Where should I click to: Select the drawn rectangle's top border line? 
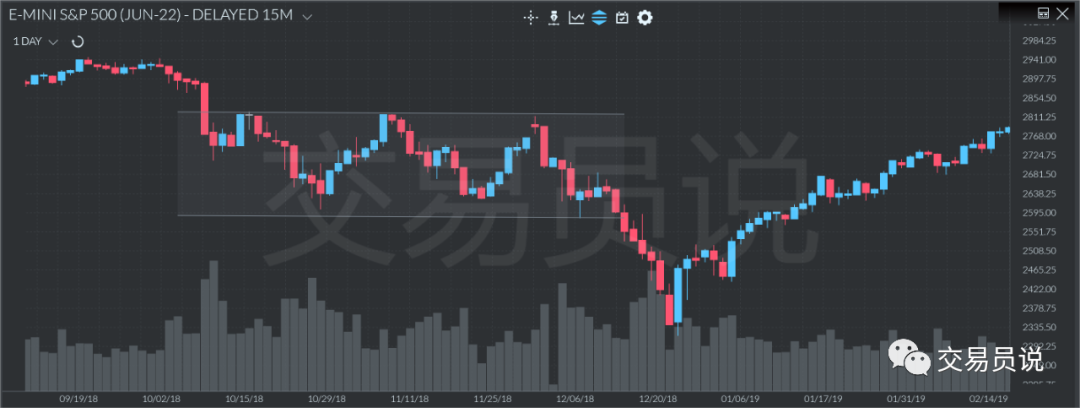click(400, 113)
